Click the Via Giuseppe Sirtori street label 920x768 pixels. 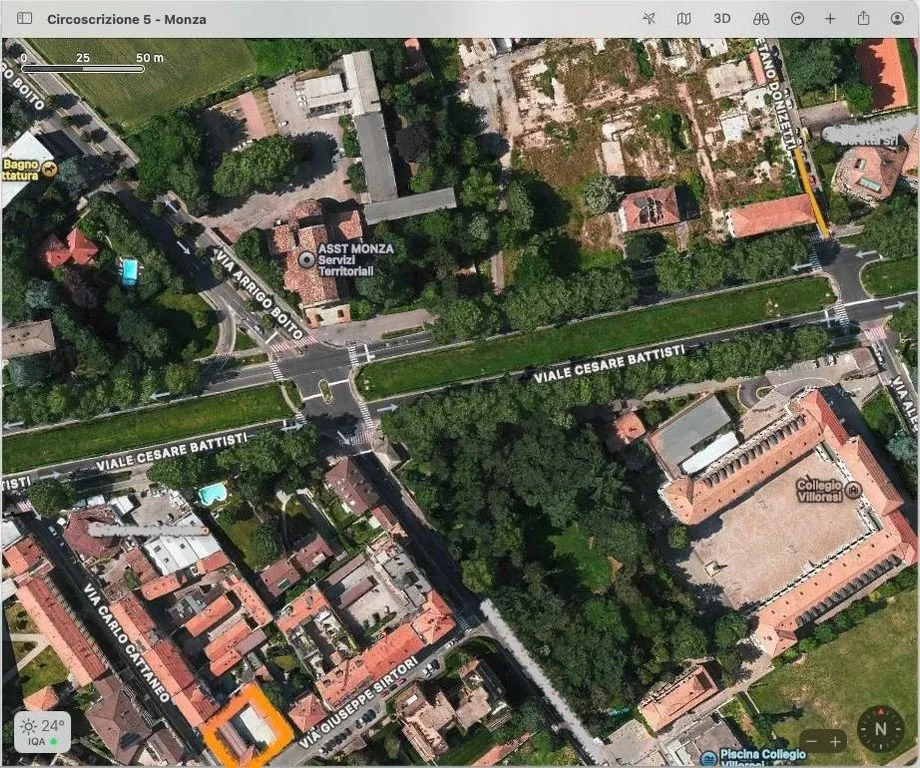coord(360,702)
